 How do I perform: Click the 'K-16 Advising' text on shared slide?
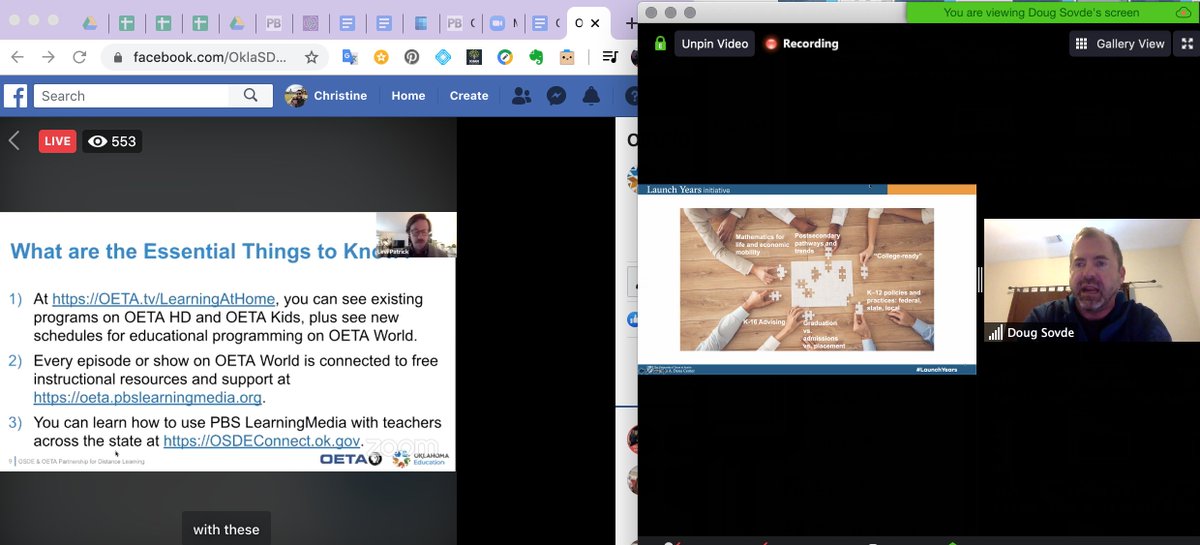(x=765, y=320)
